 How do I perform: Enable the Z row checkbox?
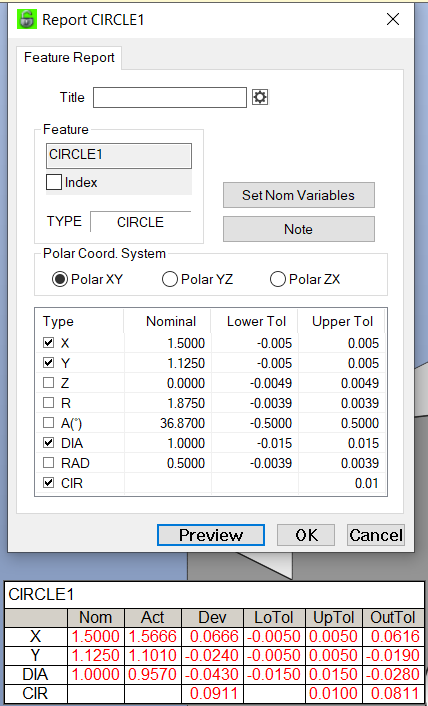(48, 383)
